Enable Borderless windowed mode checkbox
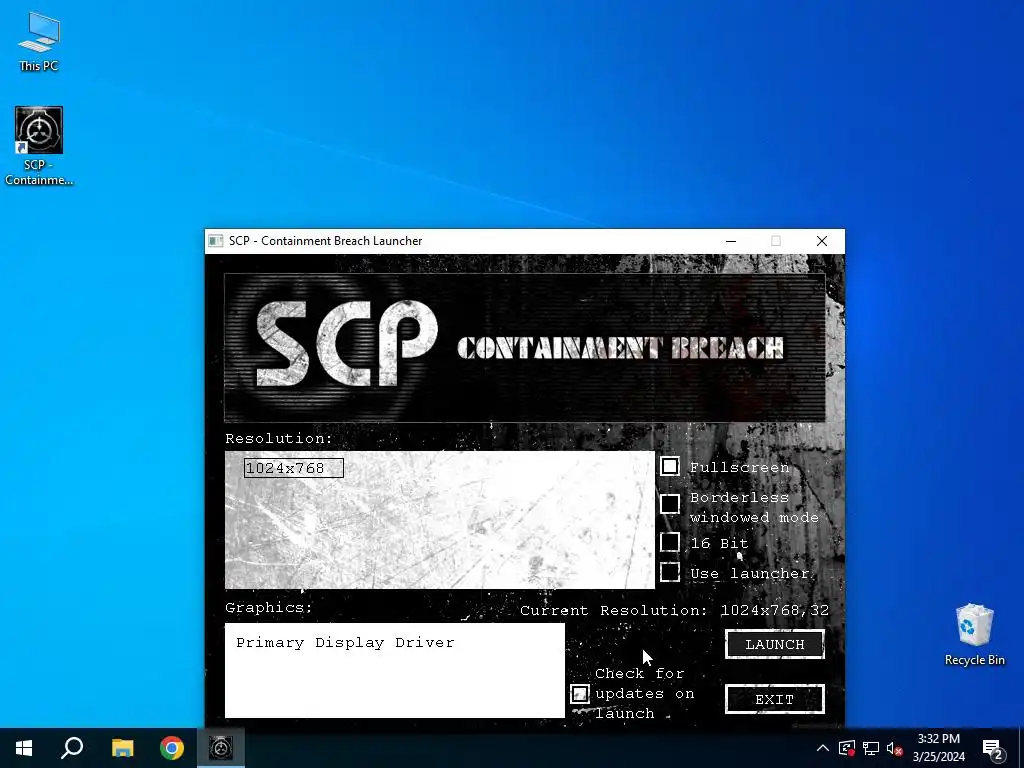1024x768 pixels. click(x=670, y=504)
